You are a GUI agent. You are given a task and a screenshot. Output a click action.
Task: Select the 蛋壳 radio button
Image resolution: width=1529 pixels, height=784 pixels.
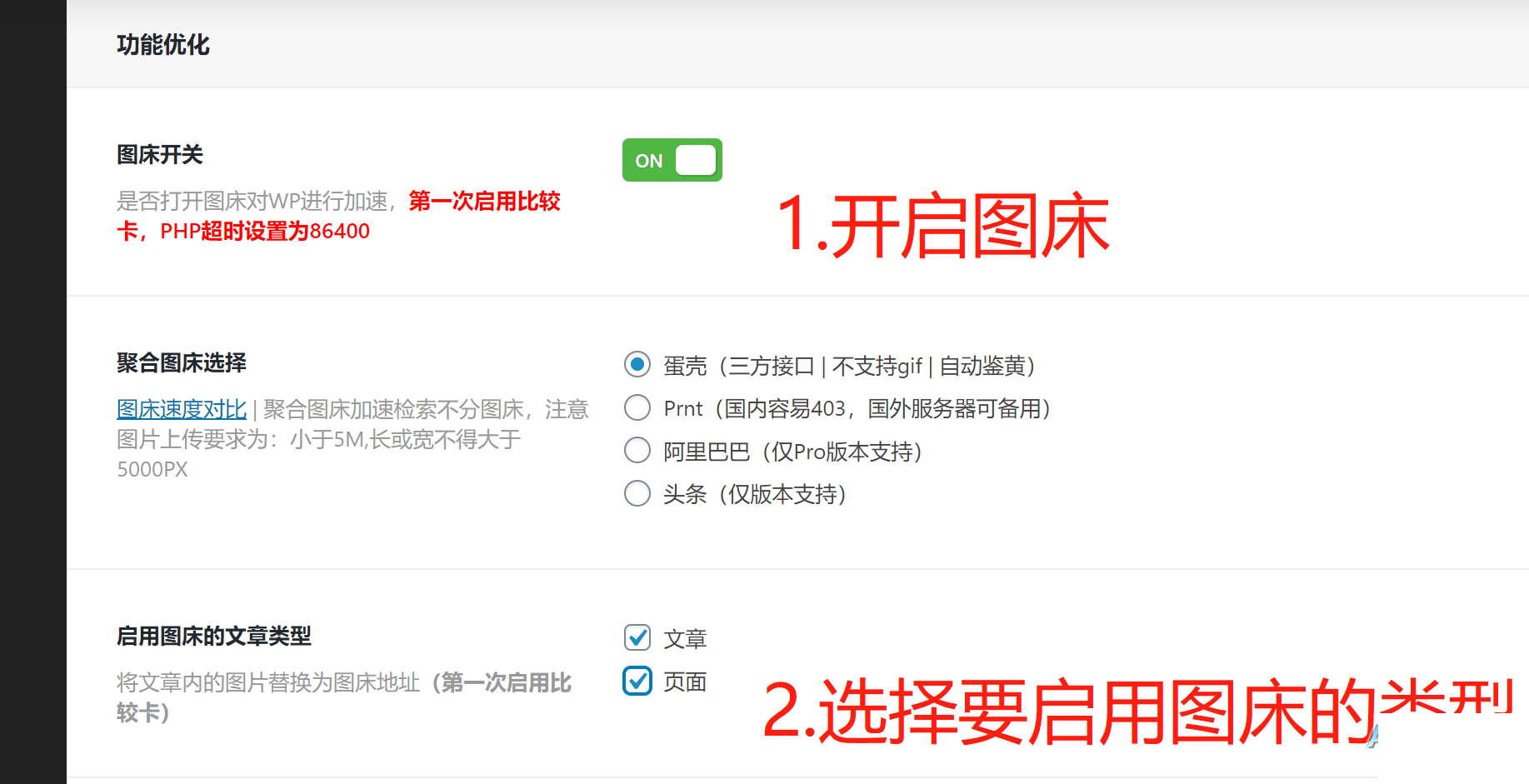(637, 365)
